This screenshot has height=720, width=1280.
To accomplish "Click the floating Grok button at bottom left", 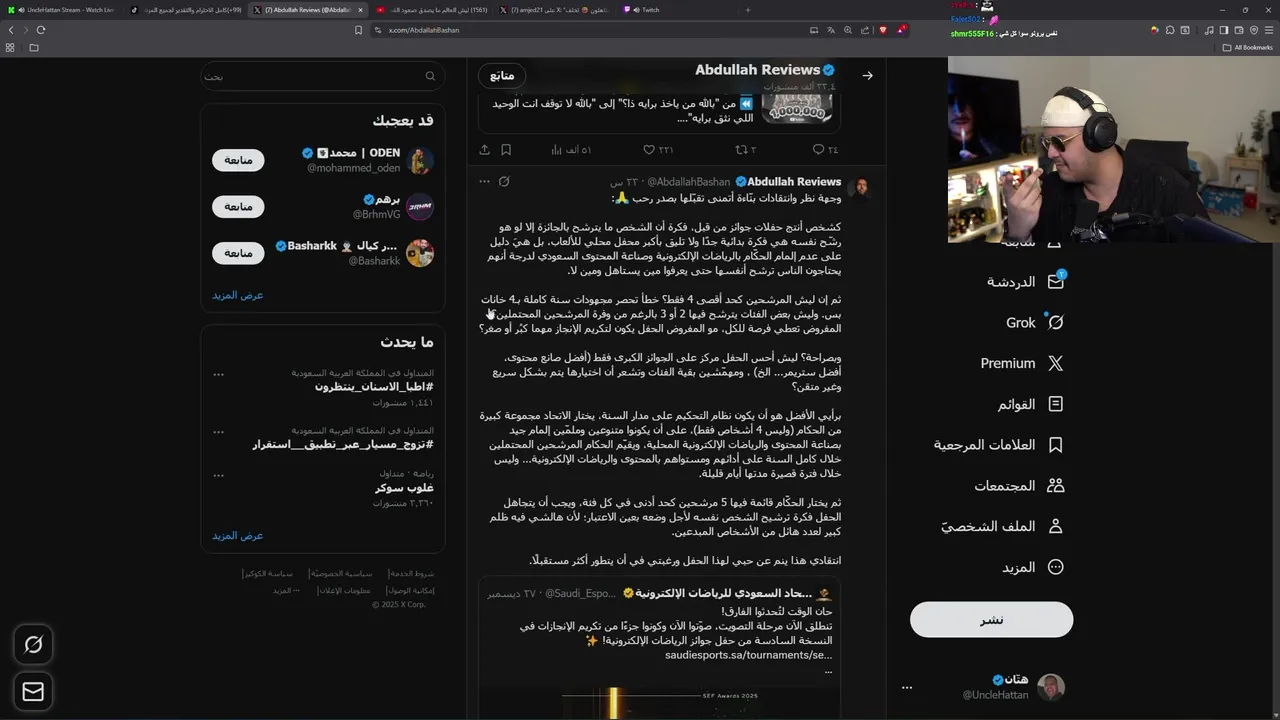I will [33, 645].
